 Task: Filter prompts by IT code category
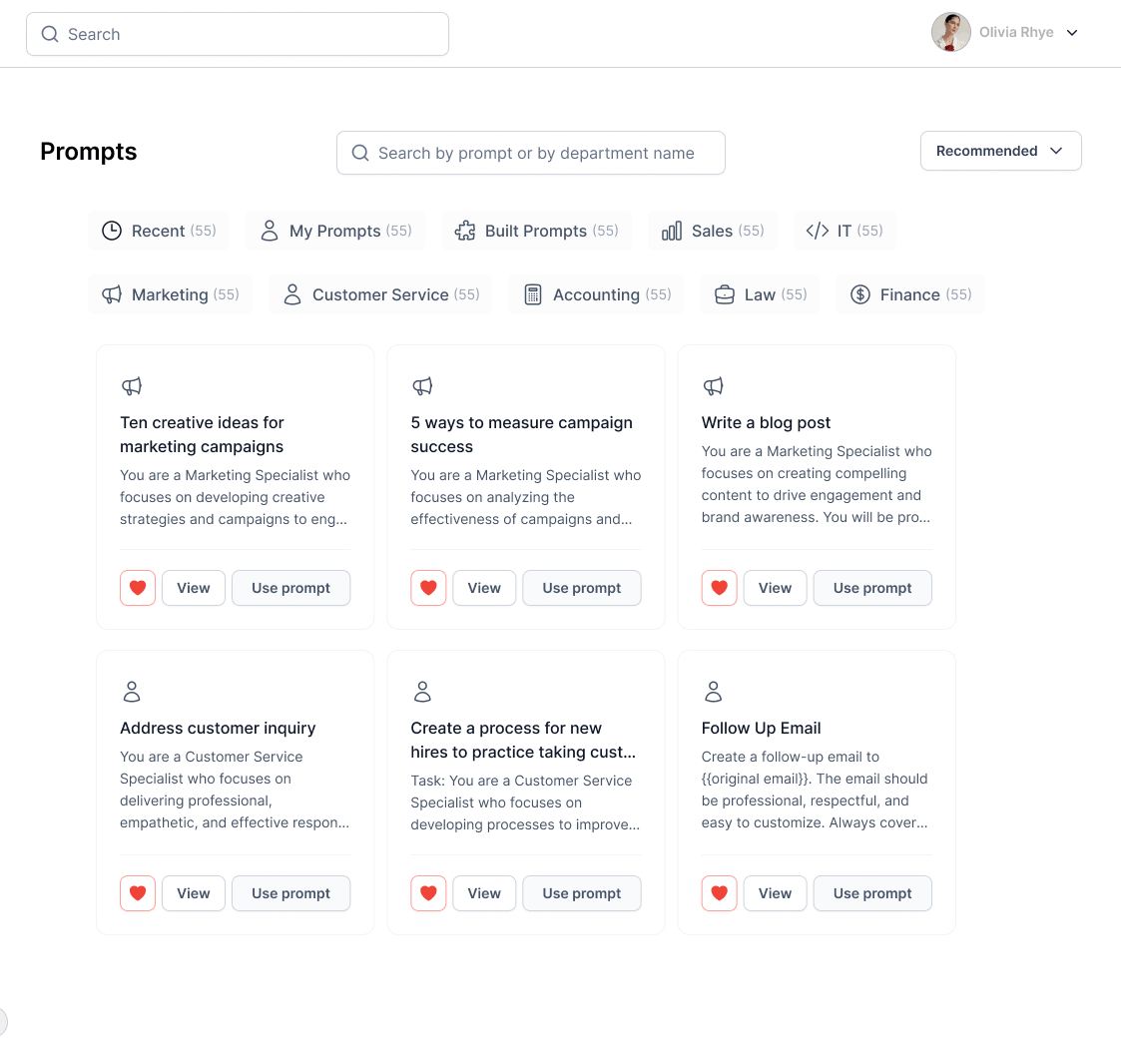pos(844,231)
